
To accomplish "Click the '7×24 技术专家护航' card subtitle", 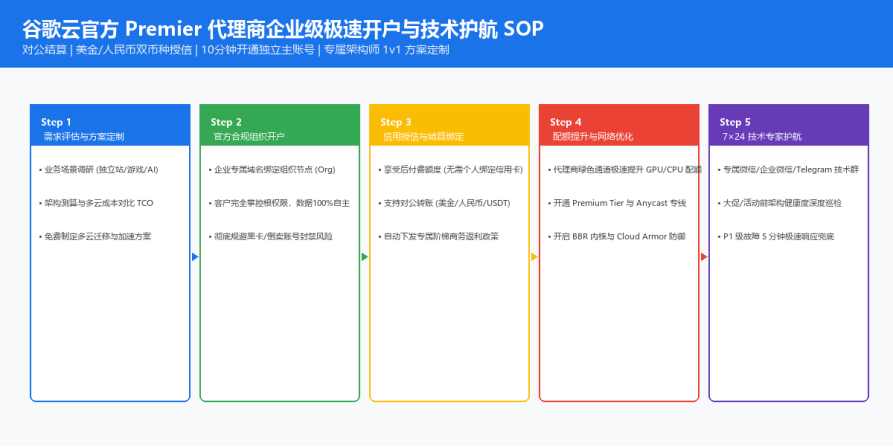I will [762, 137].
